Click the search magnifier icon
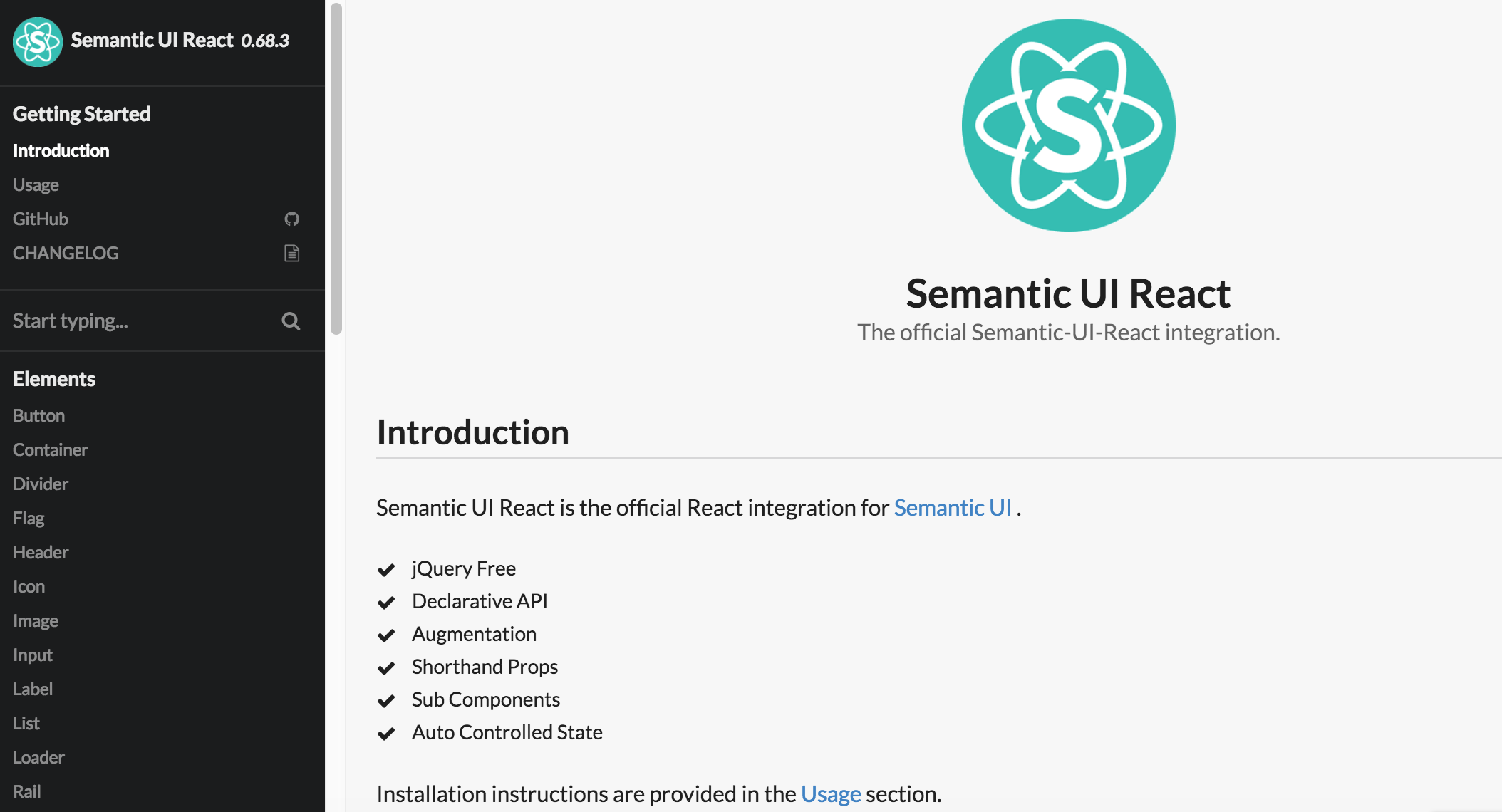This screenshot has width=1502, height=812. pos(291,321)
